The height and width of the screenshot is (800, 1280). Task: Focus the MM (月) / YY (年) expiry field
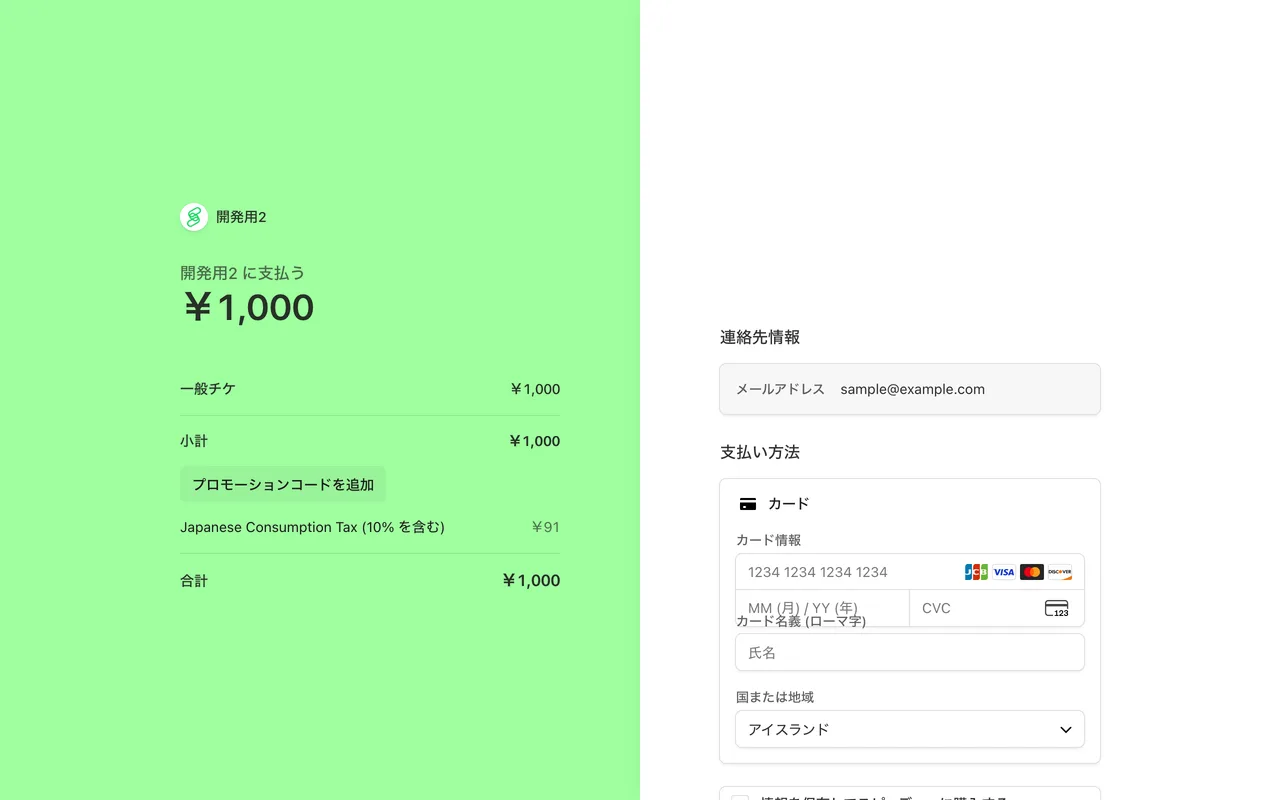(x=822, y=608)
